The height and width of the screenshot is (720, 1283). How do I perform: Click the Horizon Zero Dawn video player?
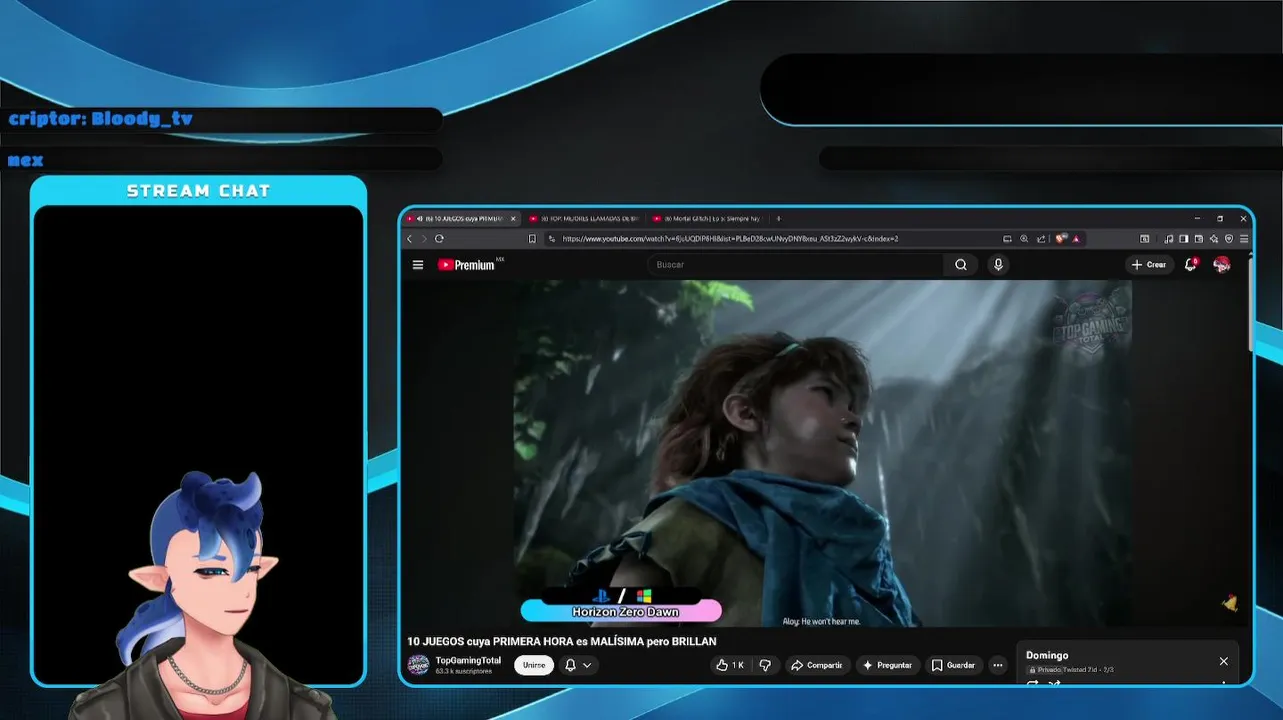click(x=823, y=453)
